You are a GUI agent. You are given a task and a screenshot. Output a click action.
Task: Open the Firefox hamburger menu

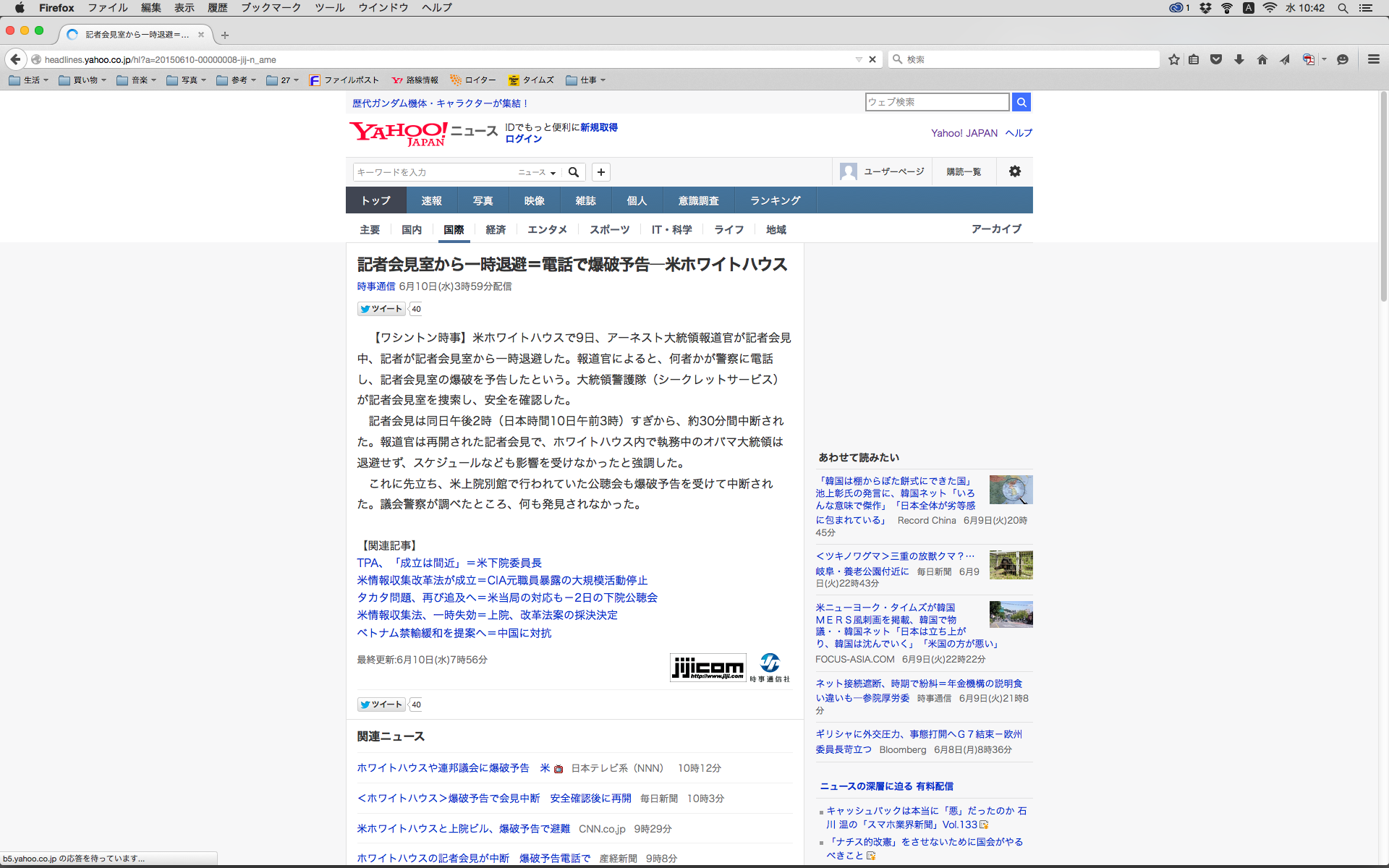pos(1373,59)
